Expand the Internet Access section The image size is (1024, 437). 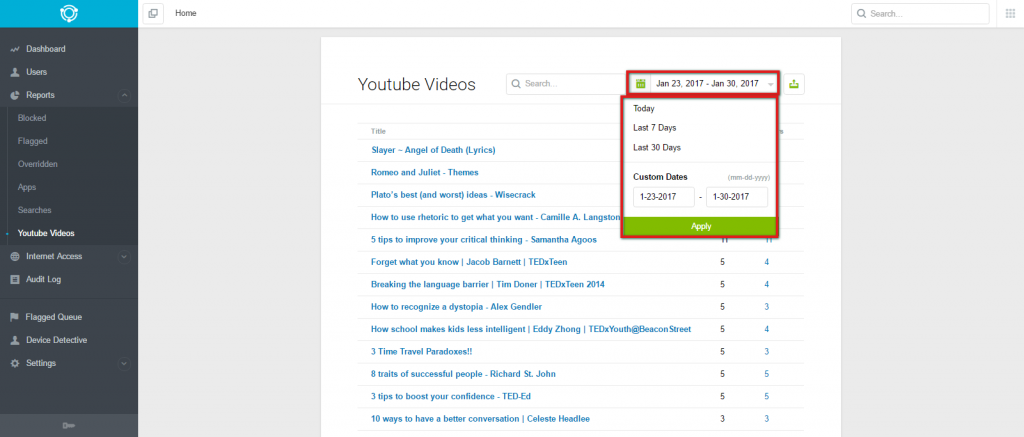[124, 257]
